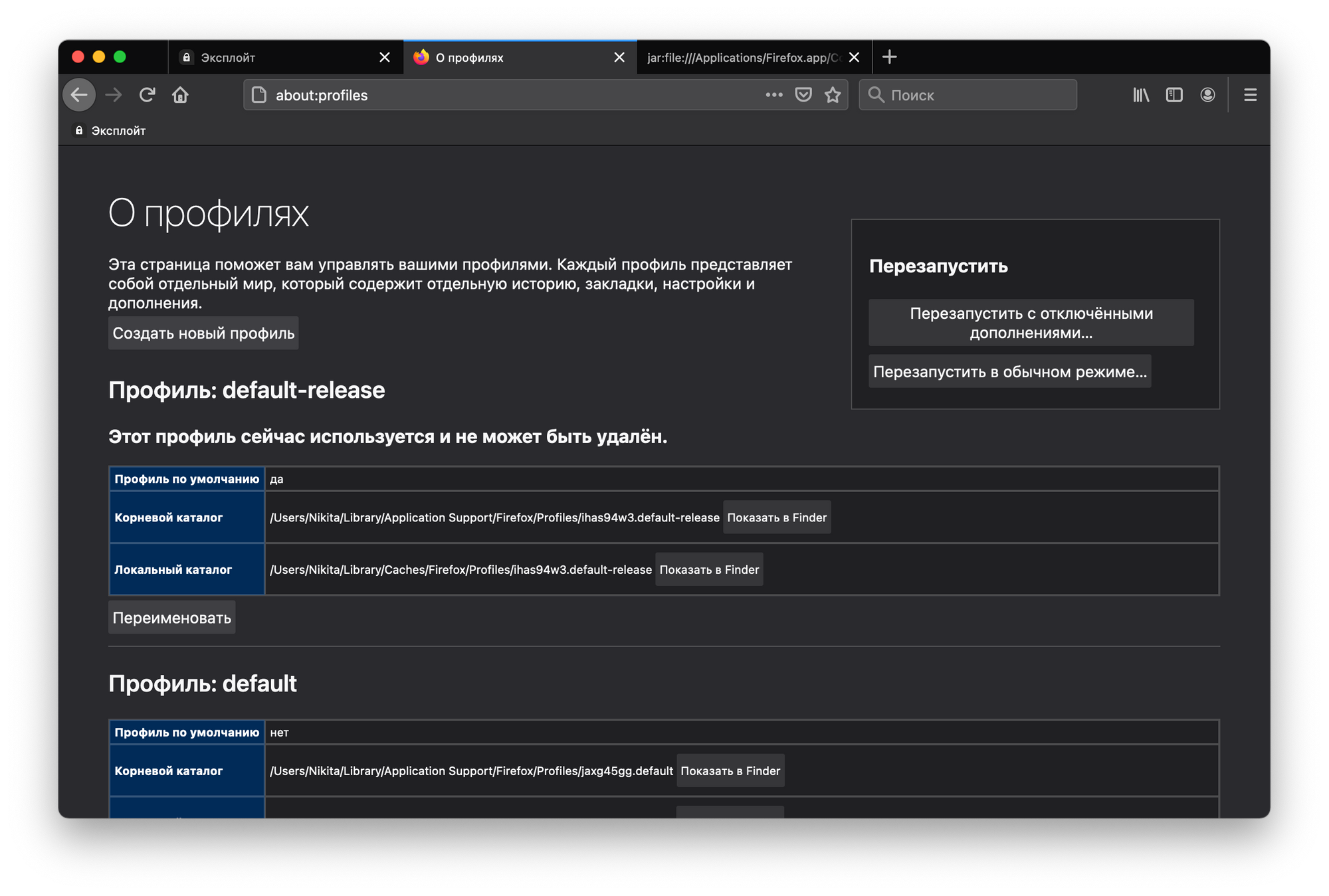
Task: Click Создать новый профиль button
Action: [203, 333]
